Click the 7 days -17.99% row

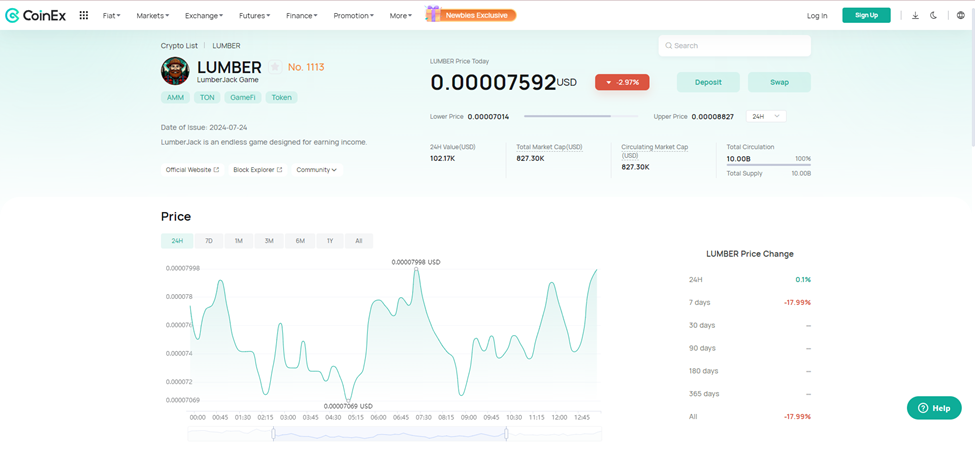point(750,303)
